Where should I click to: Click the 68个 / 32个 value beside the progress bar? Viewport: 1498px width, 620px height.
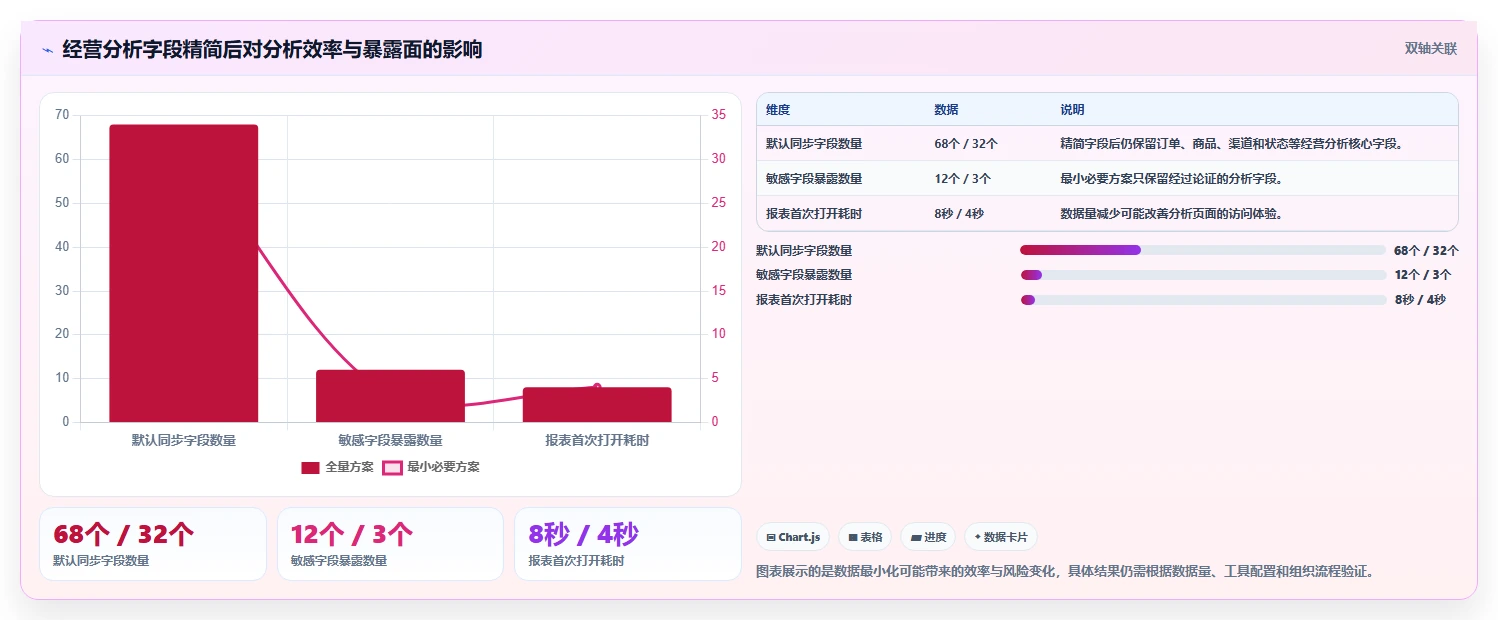[1426, 250]
